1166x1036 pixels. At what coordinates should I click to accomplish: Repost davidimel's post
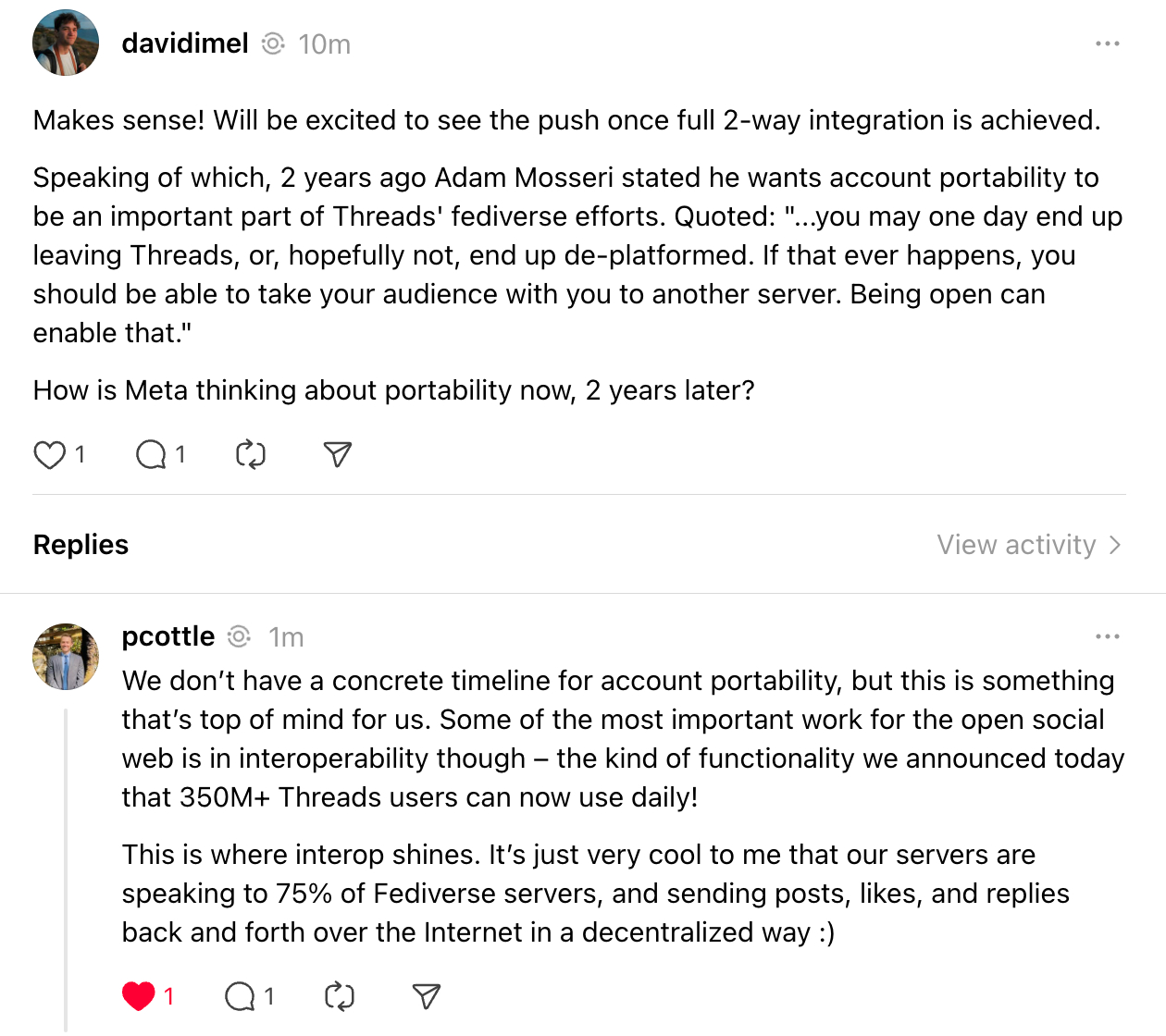(x=251, y=455)
